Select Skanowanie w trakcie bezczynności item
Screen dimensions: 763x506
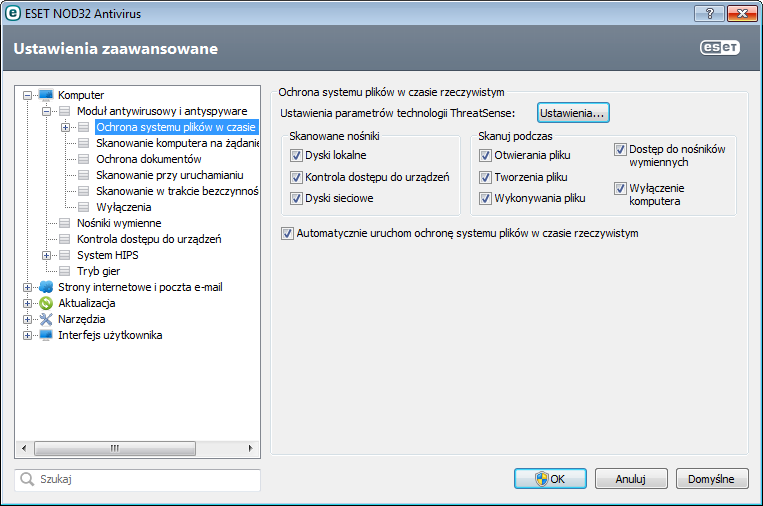tap(177, 191)
